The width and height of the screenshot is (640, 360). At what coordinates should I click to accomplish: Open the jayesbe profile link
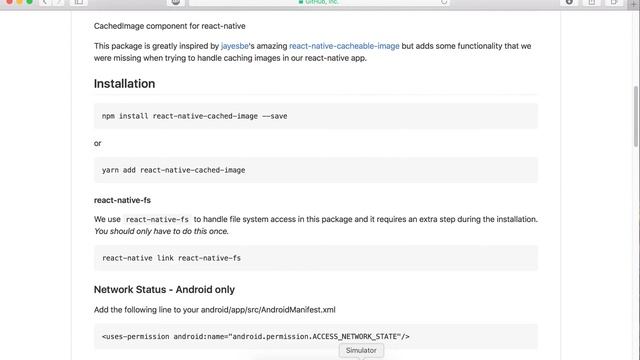click(234, 46)
